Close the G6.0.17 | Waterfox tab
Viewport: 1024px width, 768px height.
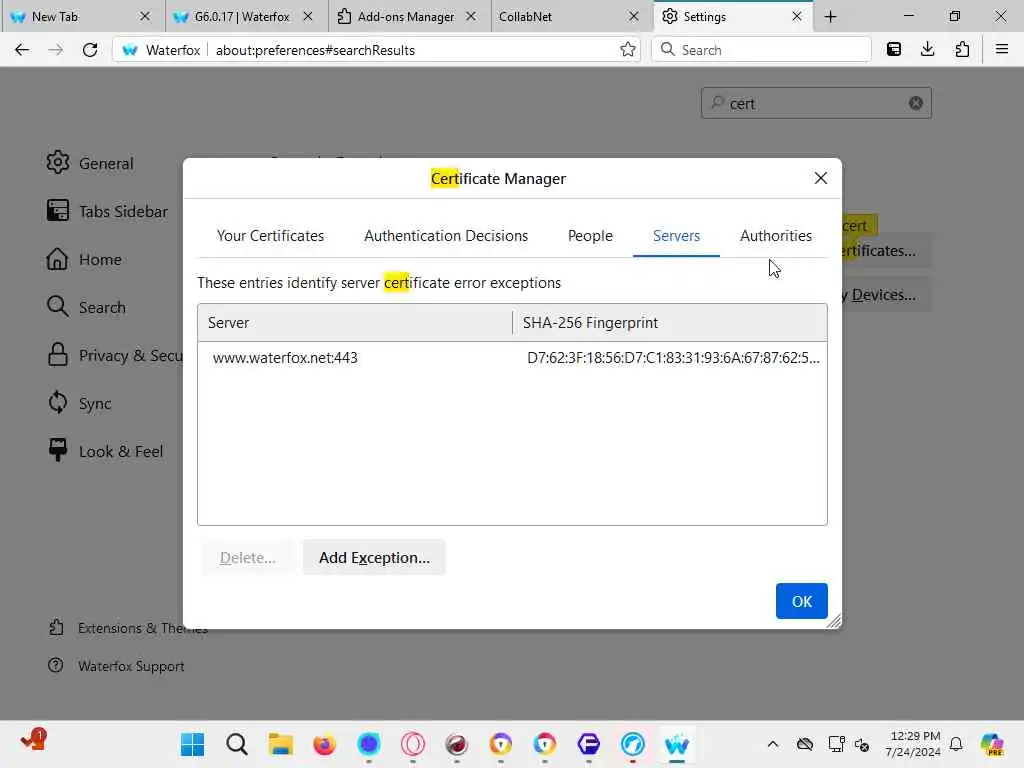(308, 16)
